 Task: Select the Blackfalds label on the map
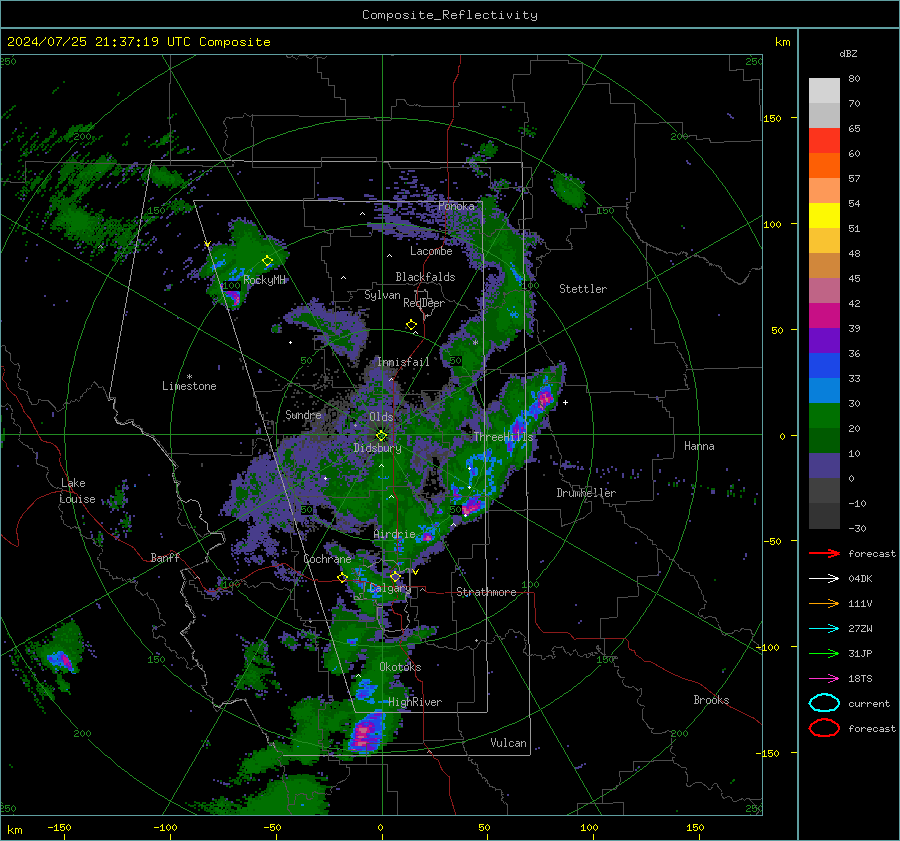425,277
